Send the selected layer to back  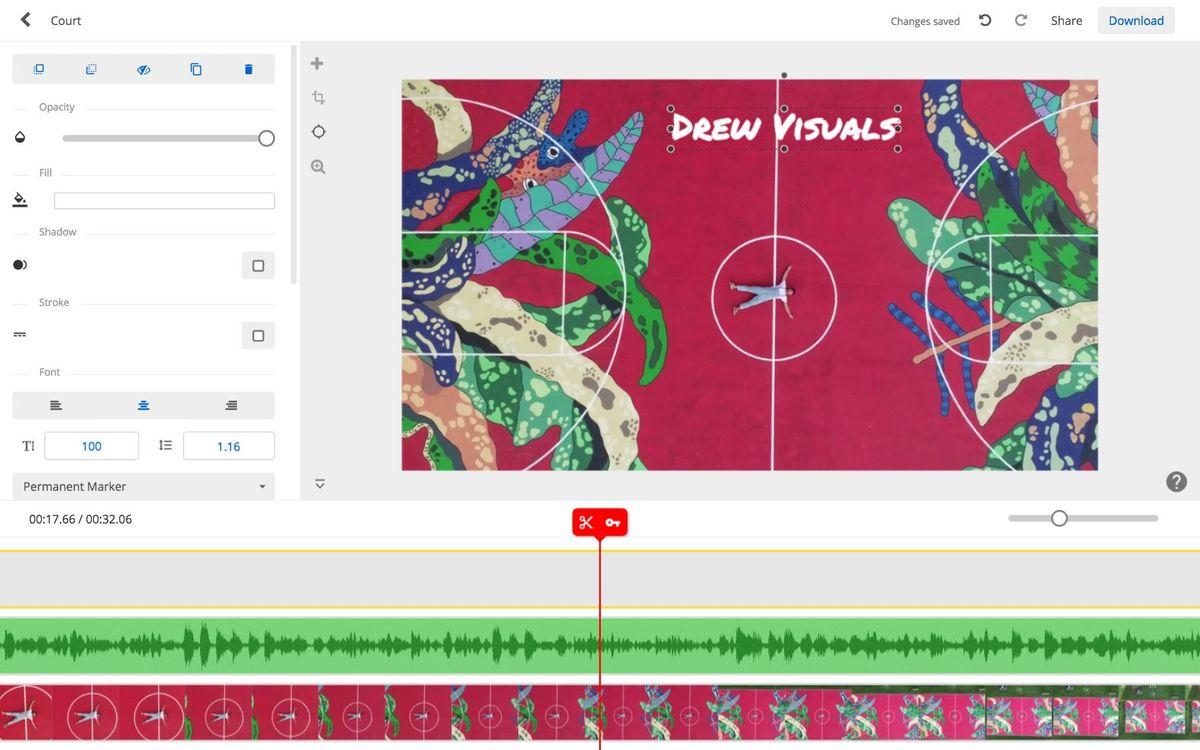click(91, 69)
